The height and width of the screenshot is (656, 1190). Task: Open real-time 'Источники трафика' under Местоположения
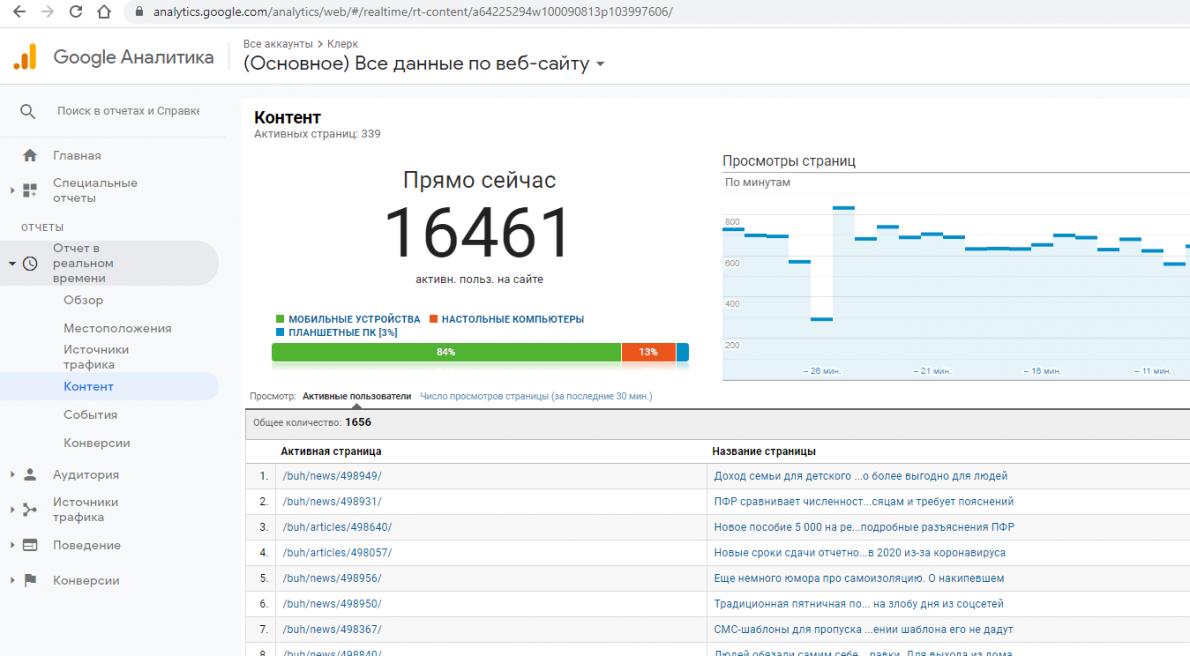[x=96, y=357]
